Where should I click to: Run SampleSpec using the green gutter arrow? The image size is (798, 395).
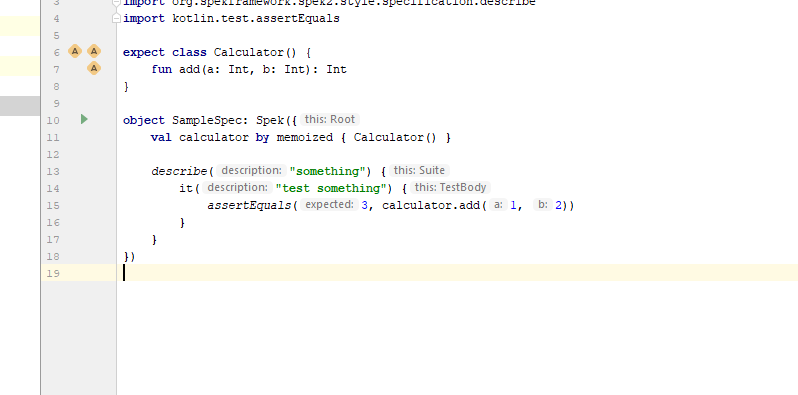(84, 120)
